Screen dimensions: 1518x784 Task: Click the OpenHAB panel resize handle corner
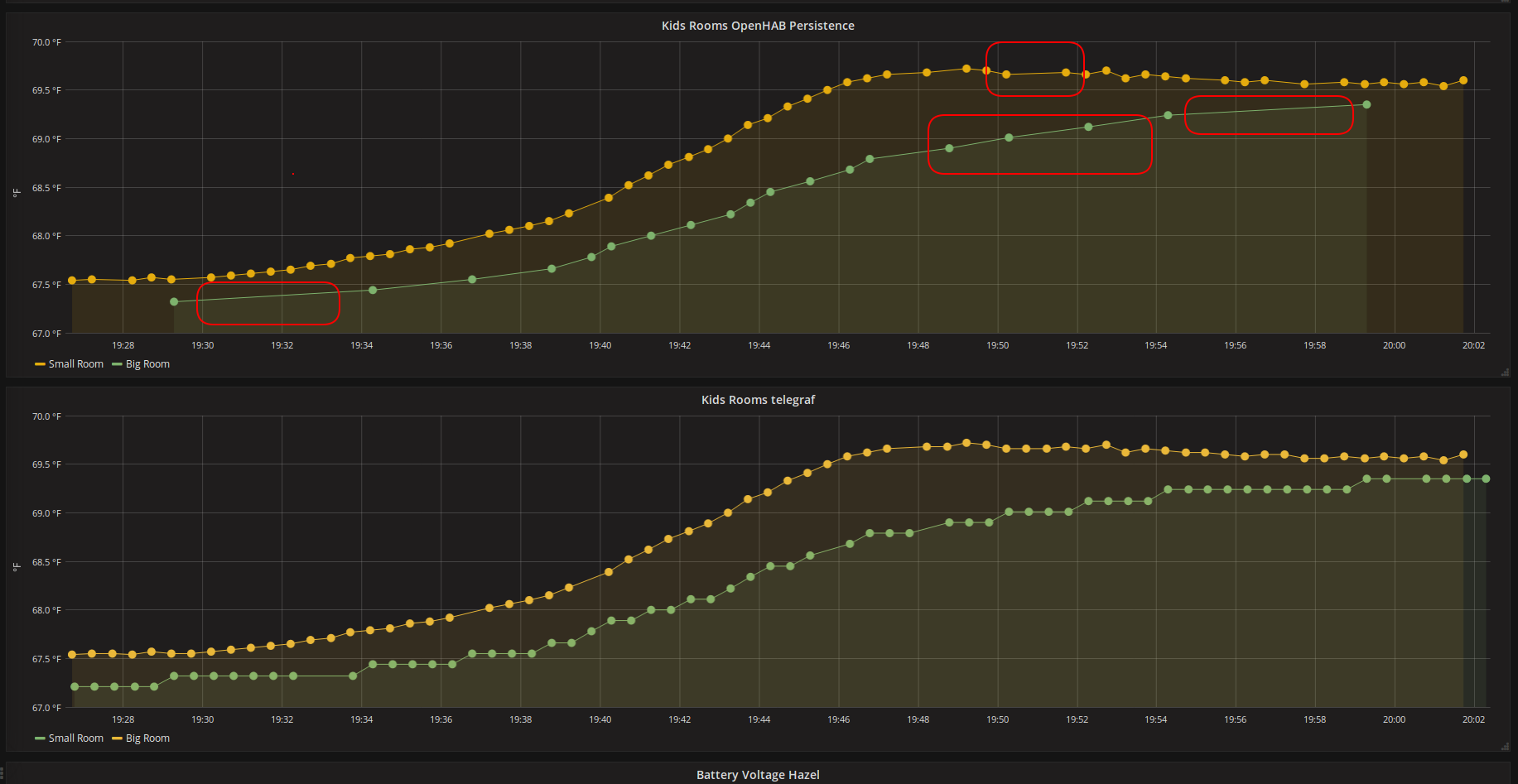tap(1505, 373)
